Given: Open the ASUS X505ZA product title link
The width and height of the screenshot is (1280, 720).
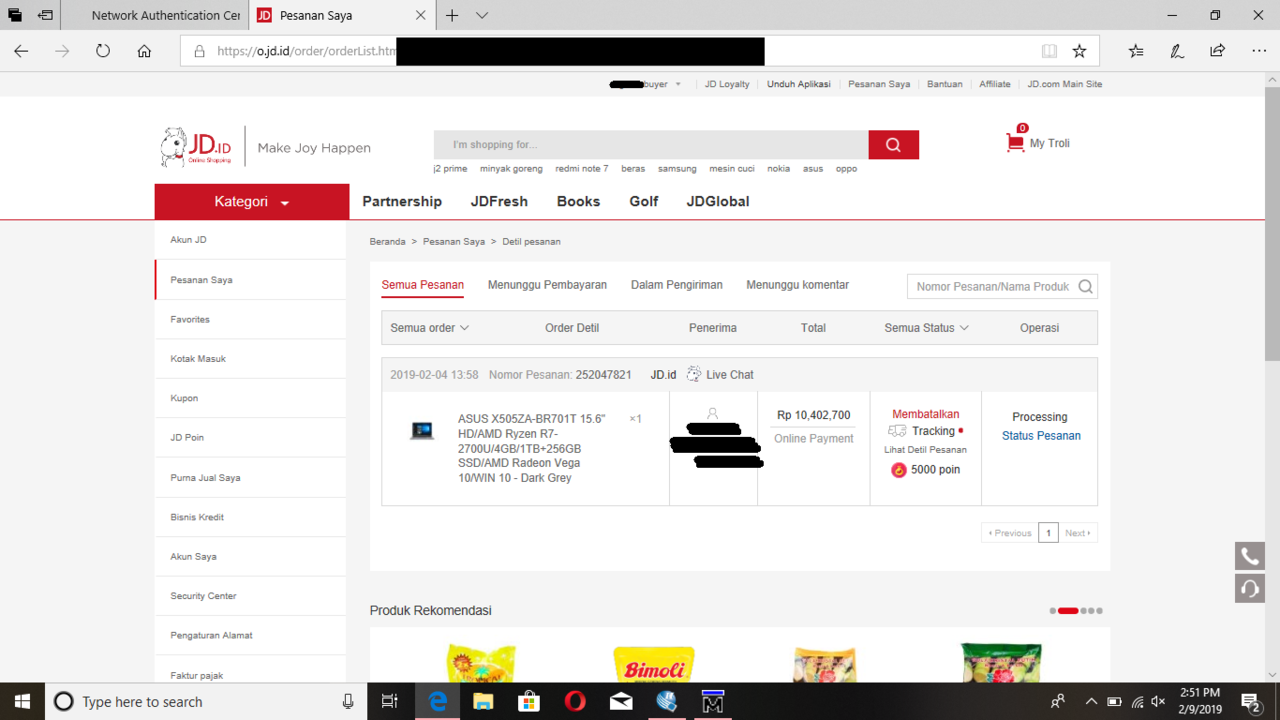Looking at the screenshot, I should 533,448.
